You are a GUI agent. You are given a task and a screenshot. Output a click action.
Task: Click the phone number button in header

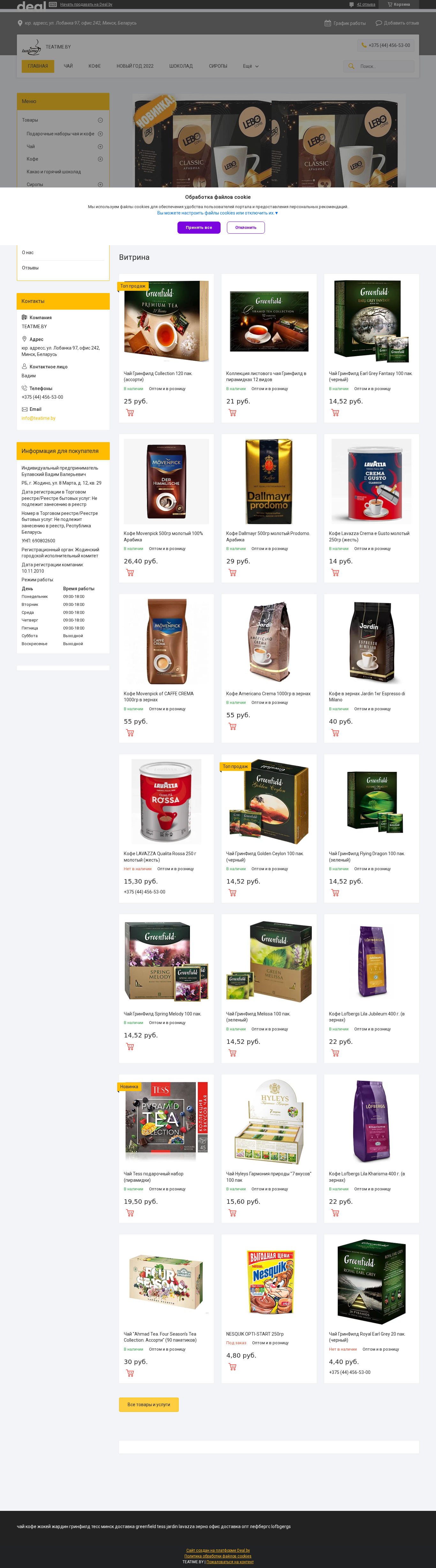point(386,45)
